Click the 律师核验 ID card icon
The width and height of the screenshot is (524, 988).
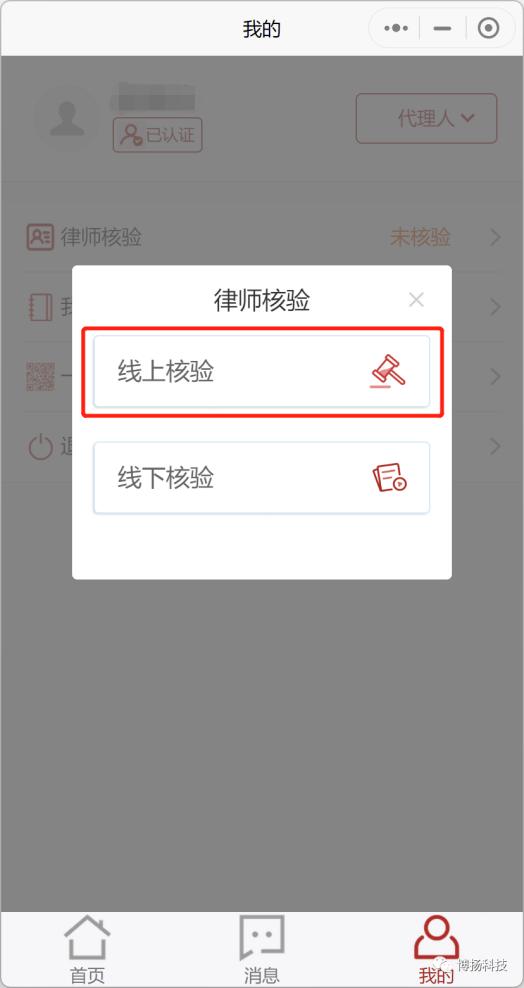[40, 237]
